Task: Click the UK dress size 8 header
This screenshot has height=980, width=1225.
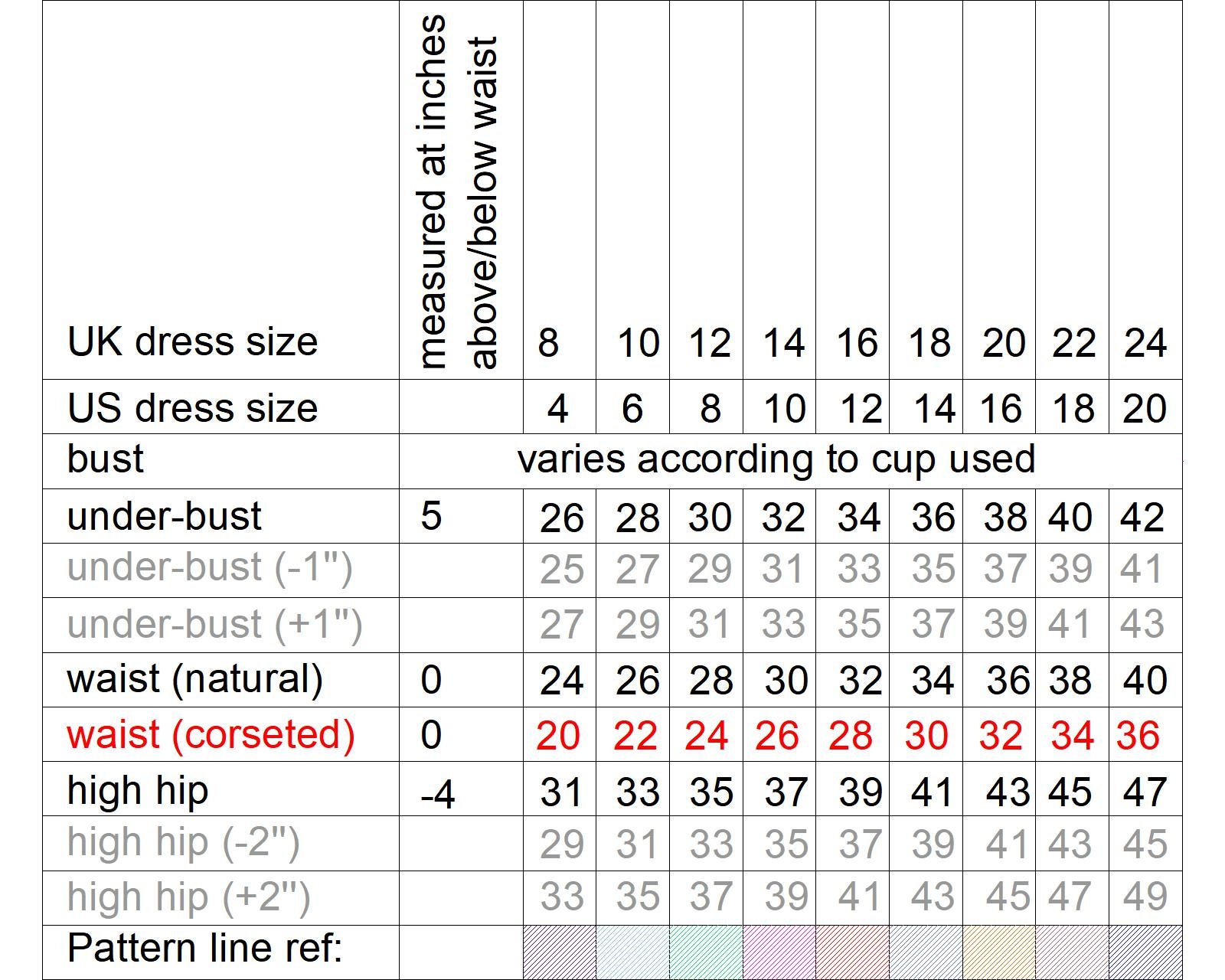Action: point(548,342)
